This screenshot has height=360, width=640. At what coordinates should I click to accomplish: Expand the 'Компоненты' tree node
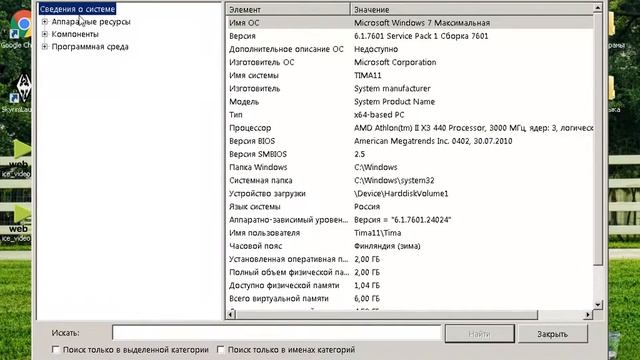tap(45, 34)
